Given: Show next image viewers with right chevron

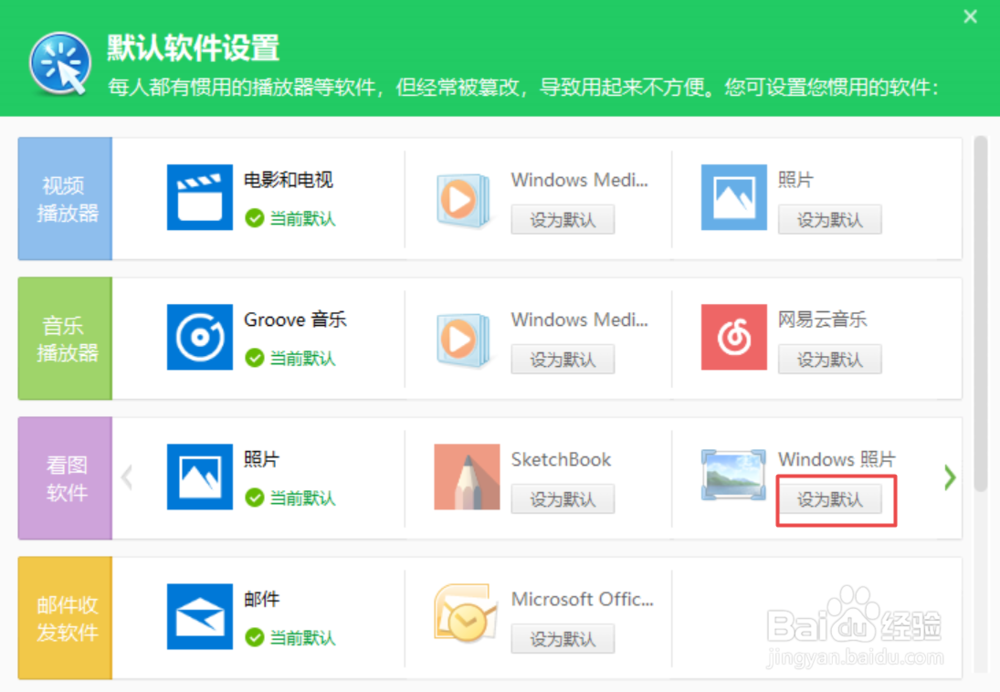Looking at the screenshot, I should [x=950, y=477].
